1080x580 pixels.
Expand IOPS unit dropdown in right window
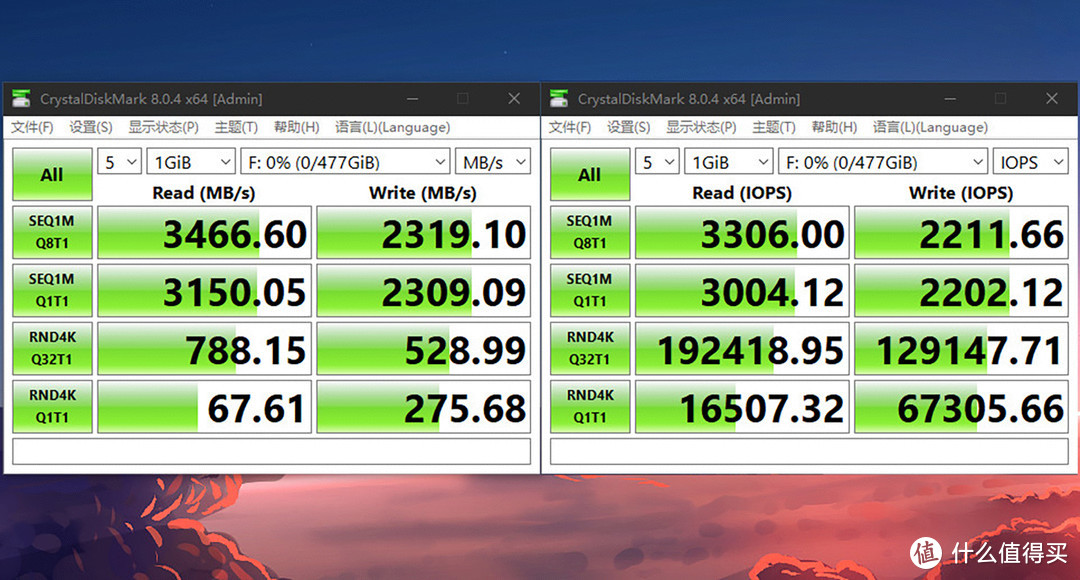click(x=1031, y=162)
